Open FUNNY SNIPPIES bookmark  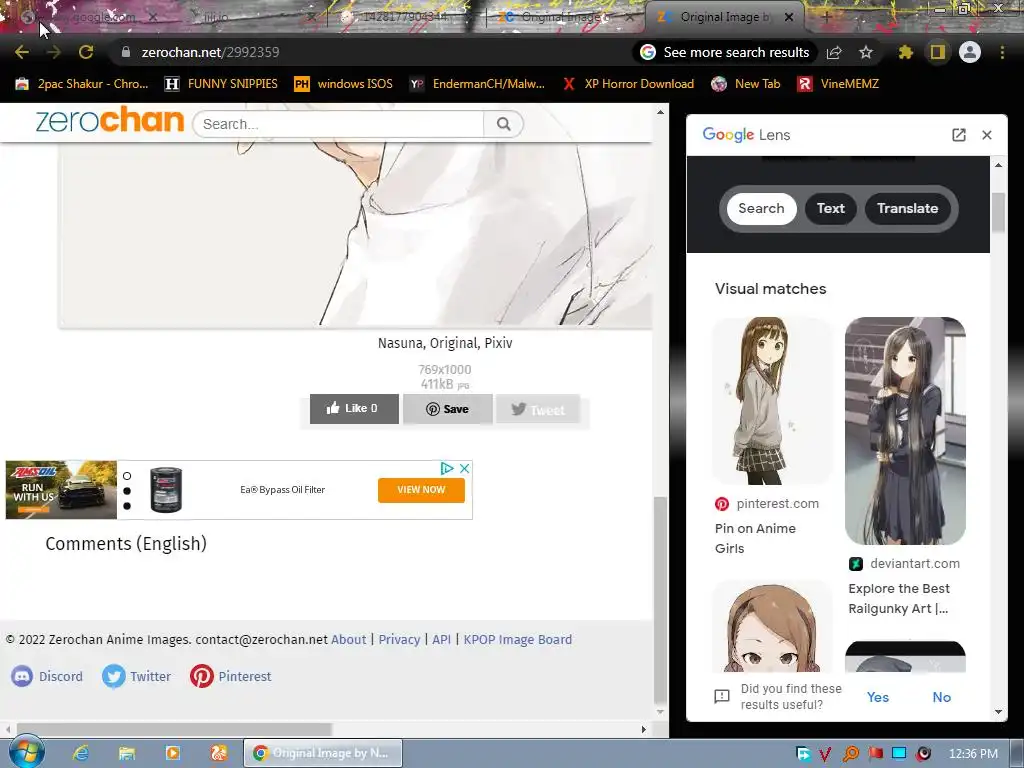221,84
